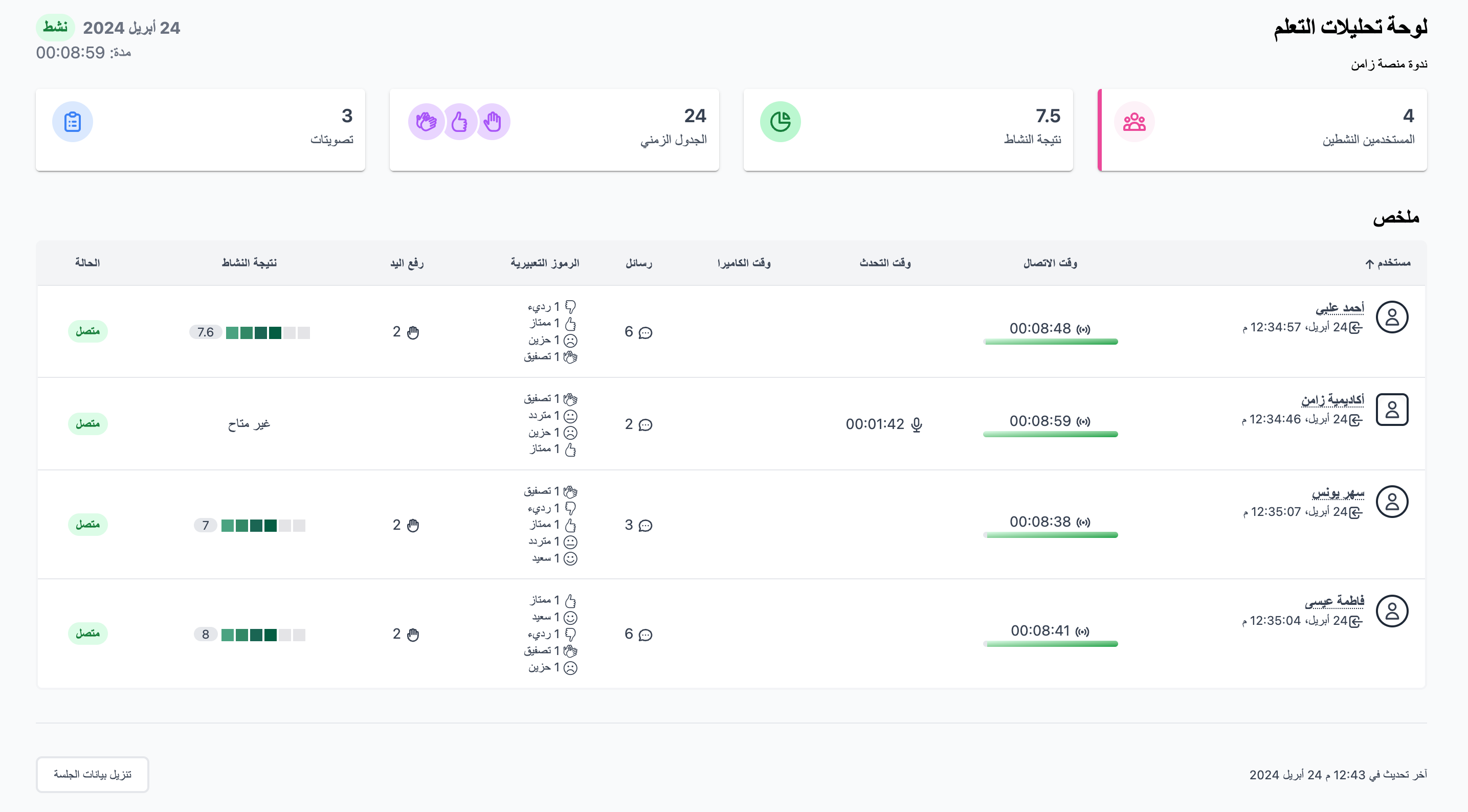This screenshot has width=1468, height=812.
Task: Click the thumbs-down icon in أحمد علي's emoji list
Action: 570,307
